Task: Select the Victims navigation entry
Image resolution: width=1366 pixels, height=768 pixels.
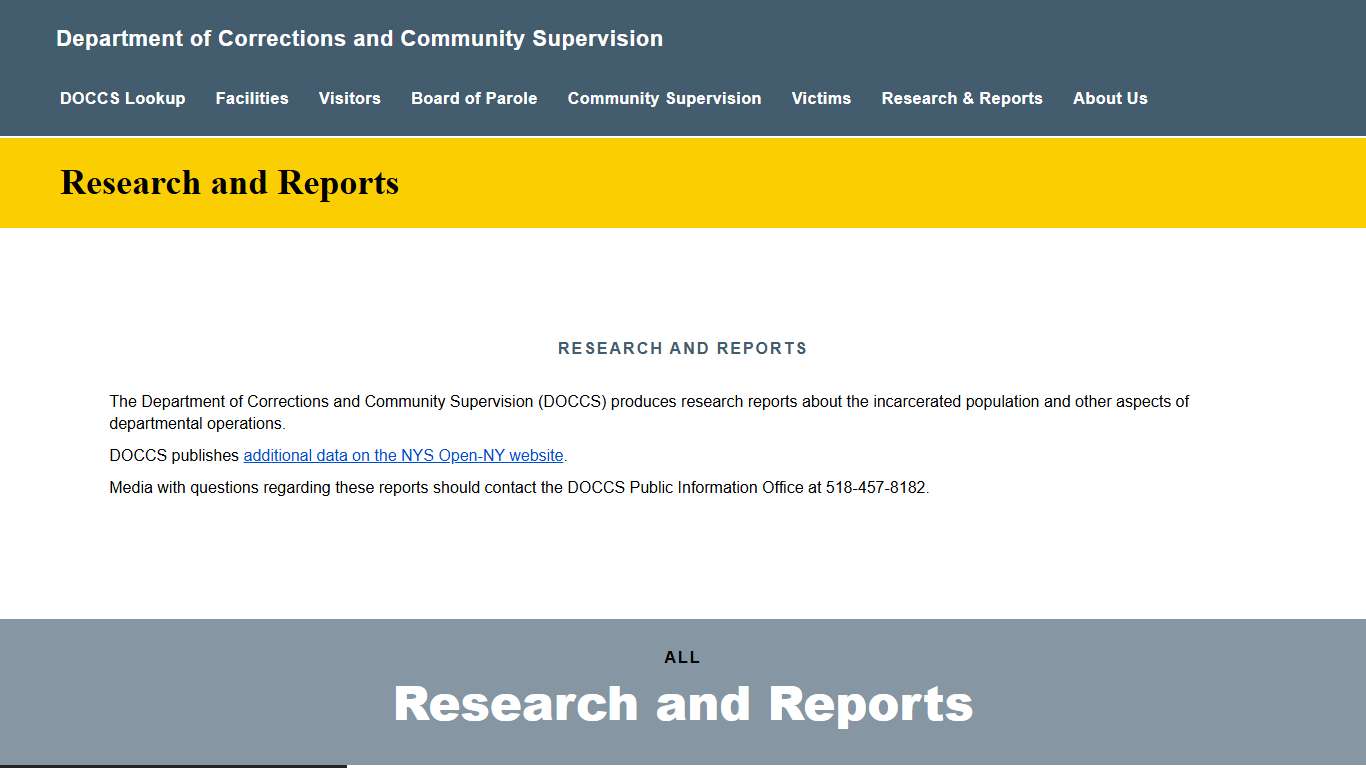Action: pos(820,98)
